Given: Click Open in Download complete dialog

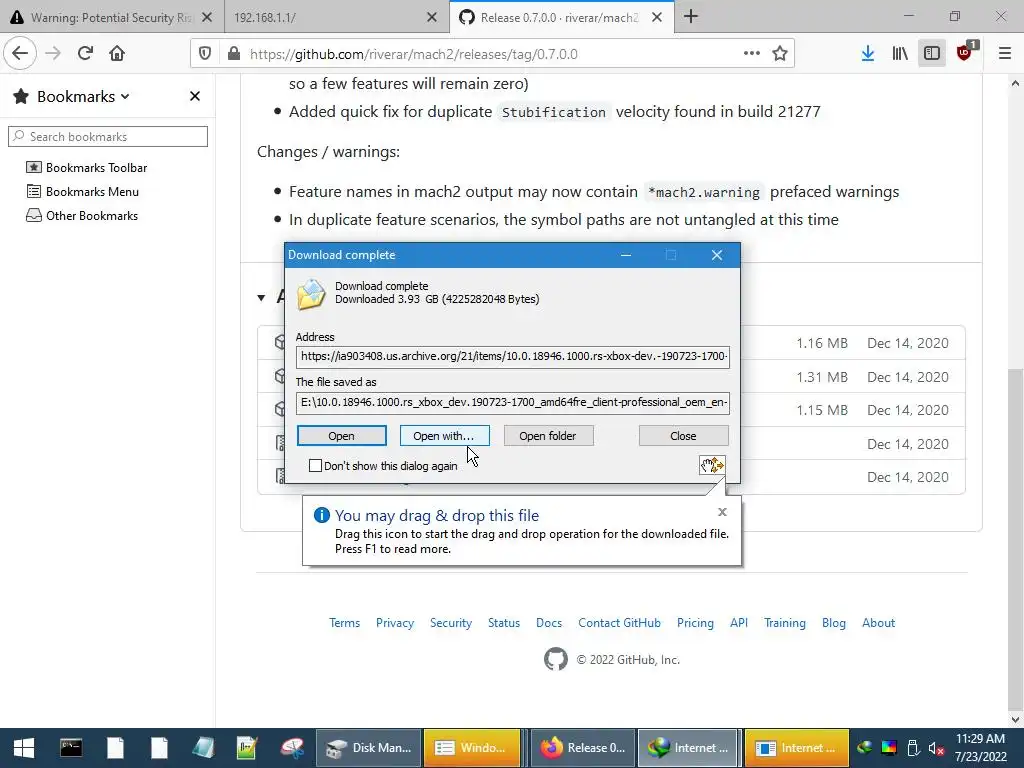Looking at the screenshot, I should click(342, 436).
